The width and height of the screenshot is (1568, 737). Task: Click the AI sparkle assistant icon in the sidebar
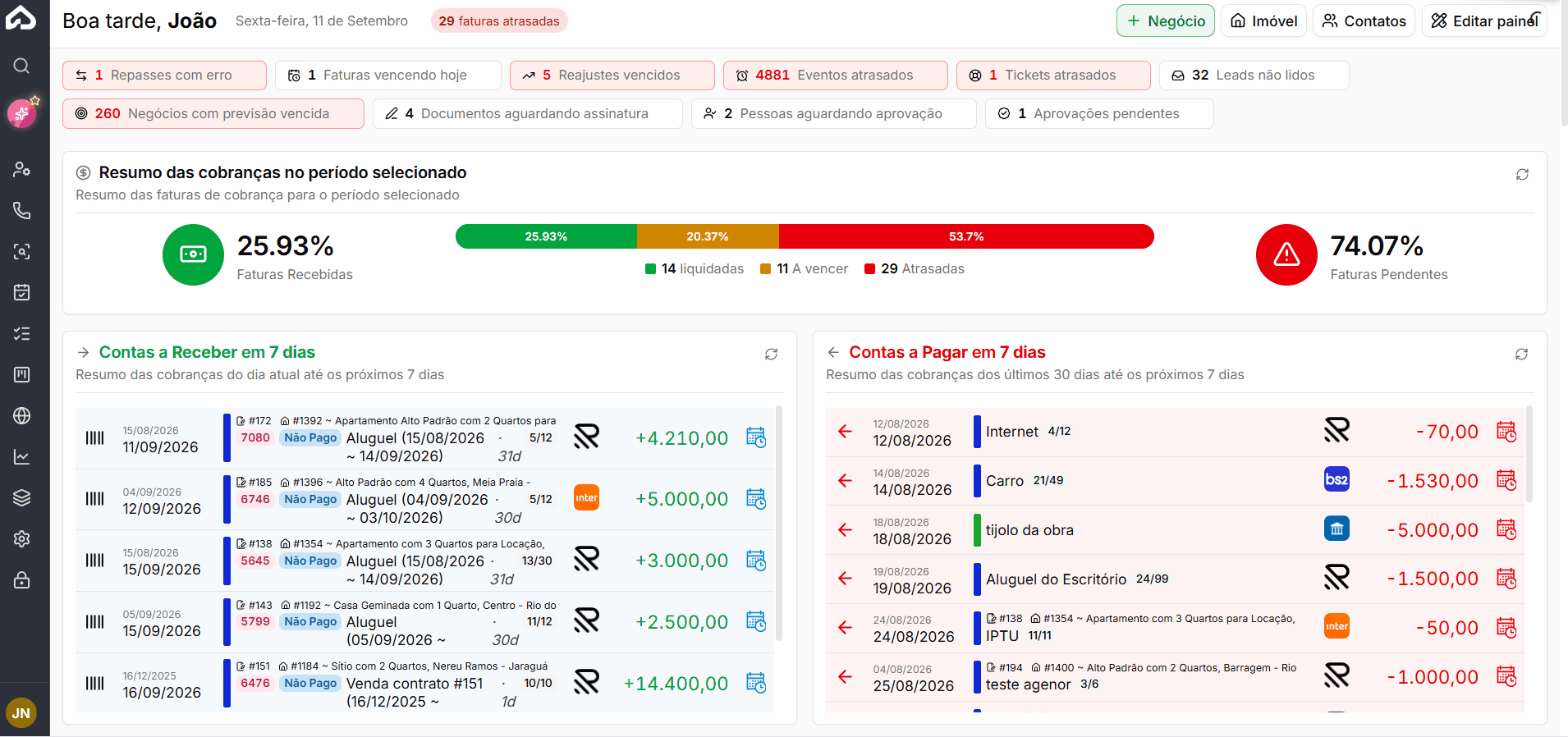(x=22, y=113)
